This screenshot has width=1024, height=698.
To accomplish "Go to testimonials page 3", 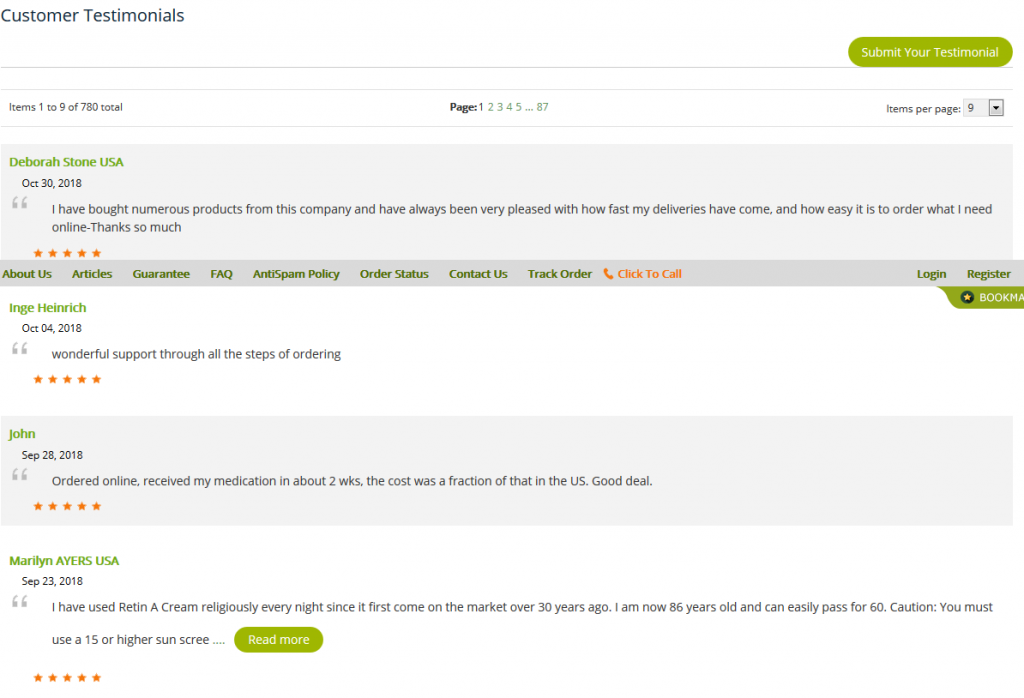I will point(500,107).
